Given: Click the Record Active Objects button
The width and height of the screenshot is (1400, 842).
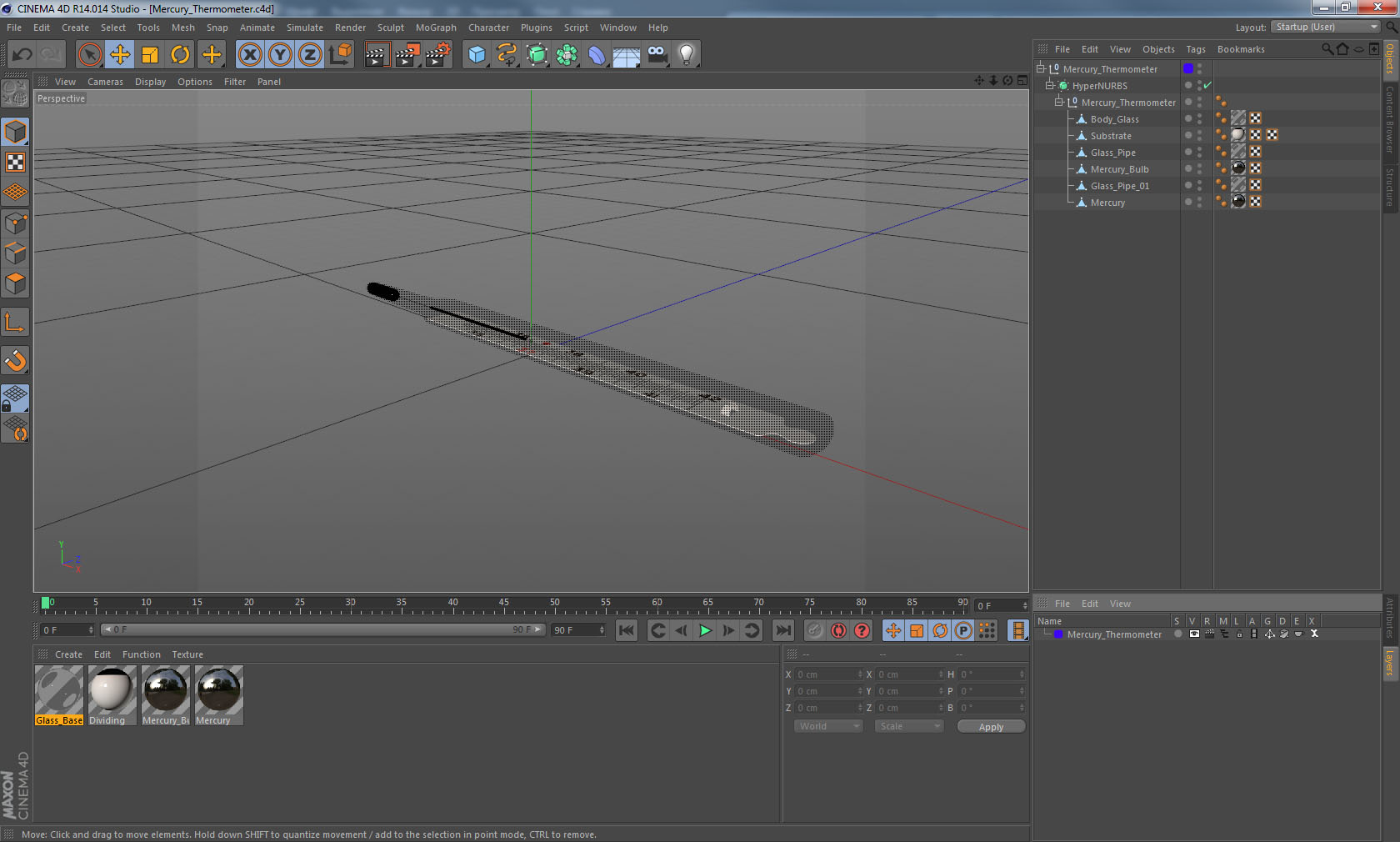Looking at the screenshot, I should pyautogui.click(x=815, y=630).
